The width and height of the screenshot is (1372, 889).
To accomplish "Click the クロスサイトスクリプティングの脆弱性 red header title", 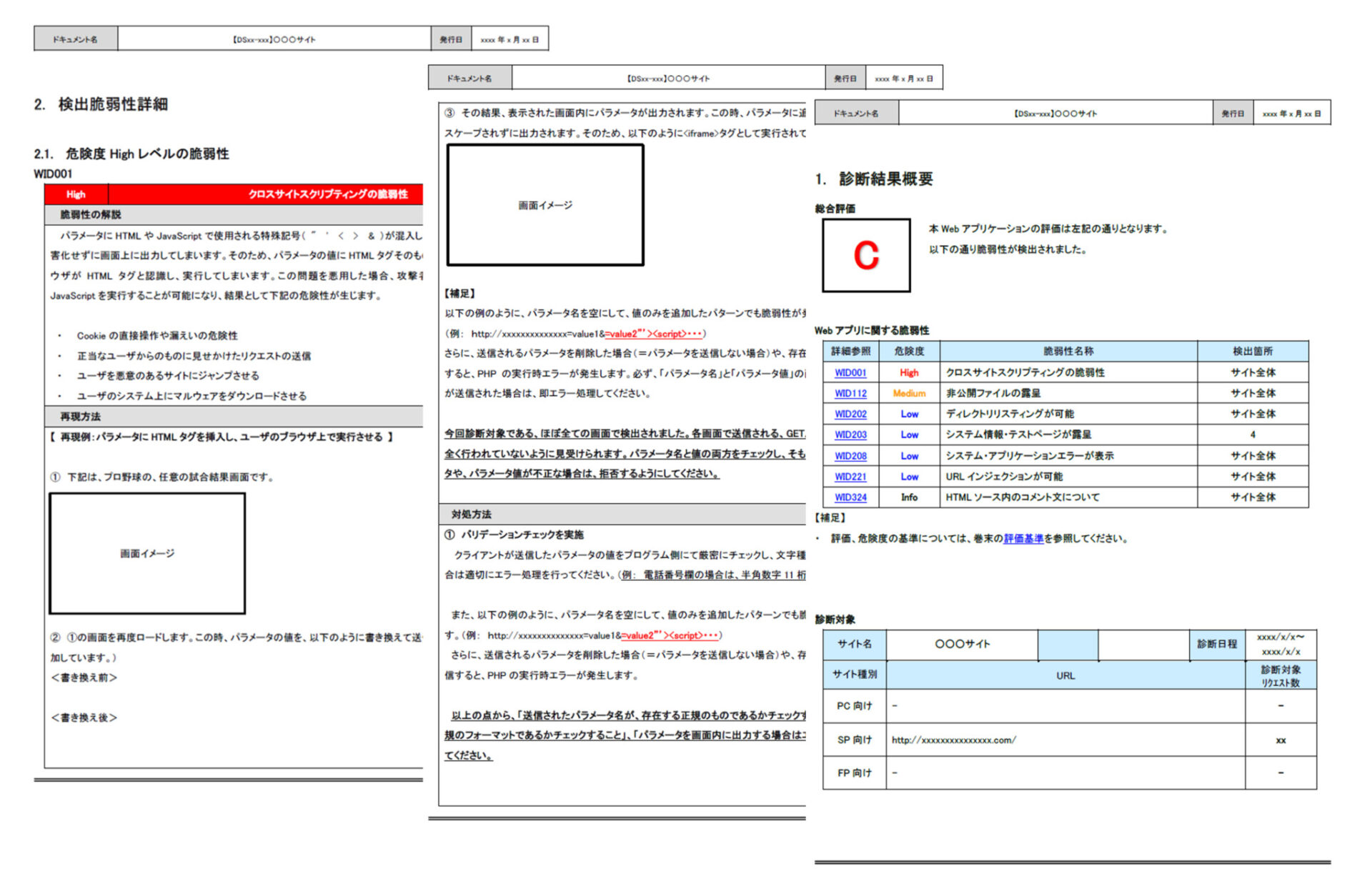I will click(328, 194).
